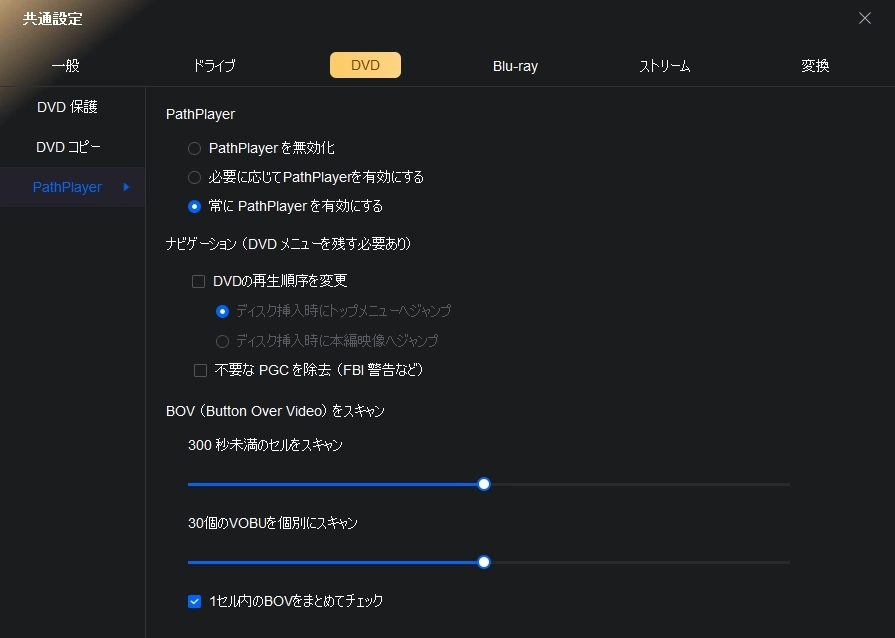Click the 共通設定 window title
The width and height of the screenshot is (895, 638).
point(53,19)
